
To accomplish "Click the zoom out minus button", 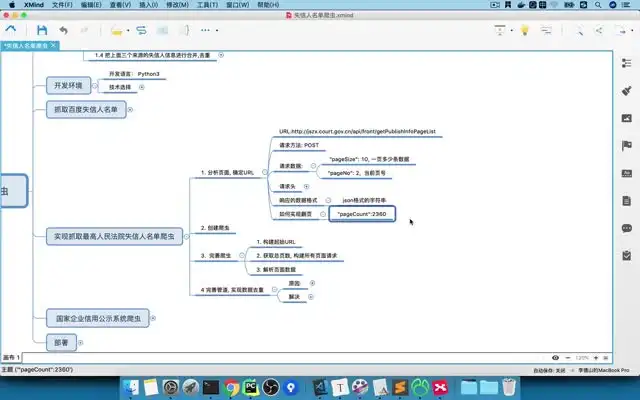I will pyautogui.click(x=569, y=357).
